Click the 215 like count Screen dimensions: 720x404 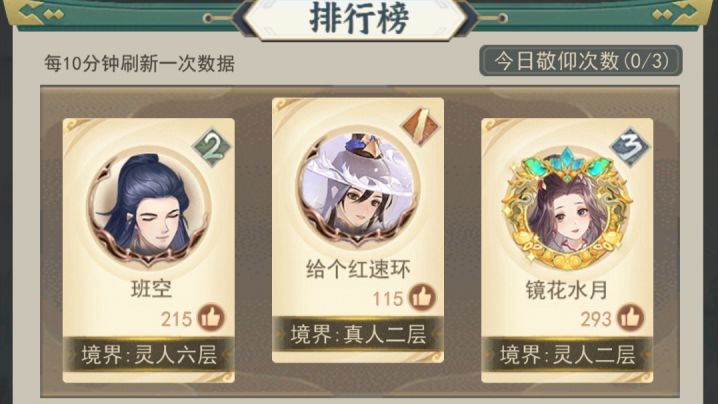(176, 319)
